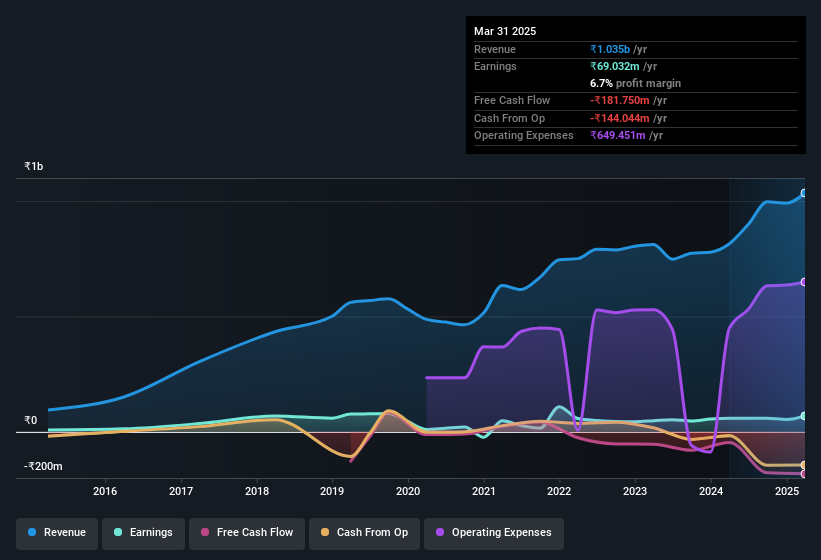The height and width of the screenshot is (560, 821).
Task: Click the Operating Expenses purple endpoint marker
Action: coord(803,282)
